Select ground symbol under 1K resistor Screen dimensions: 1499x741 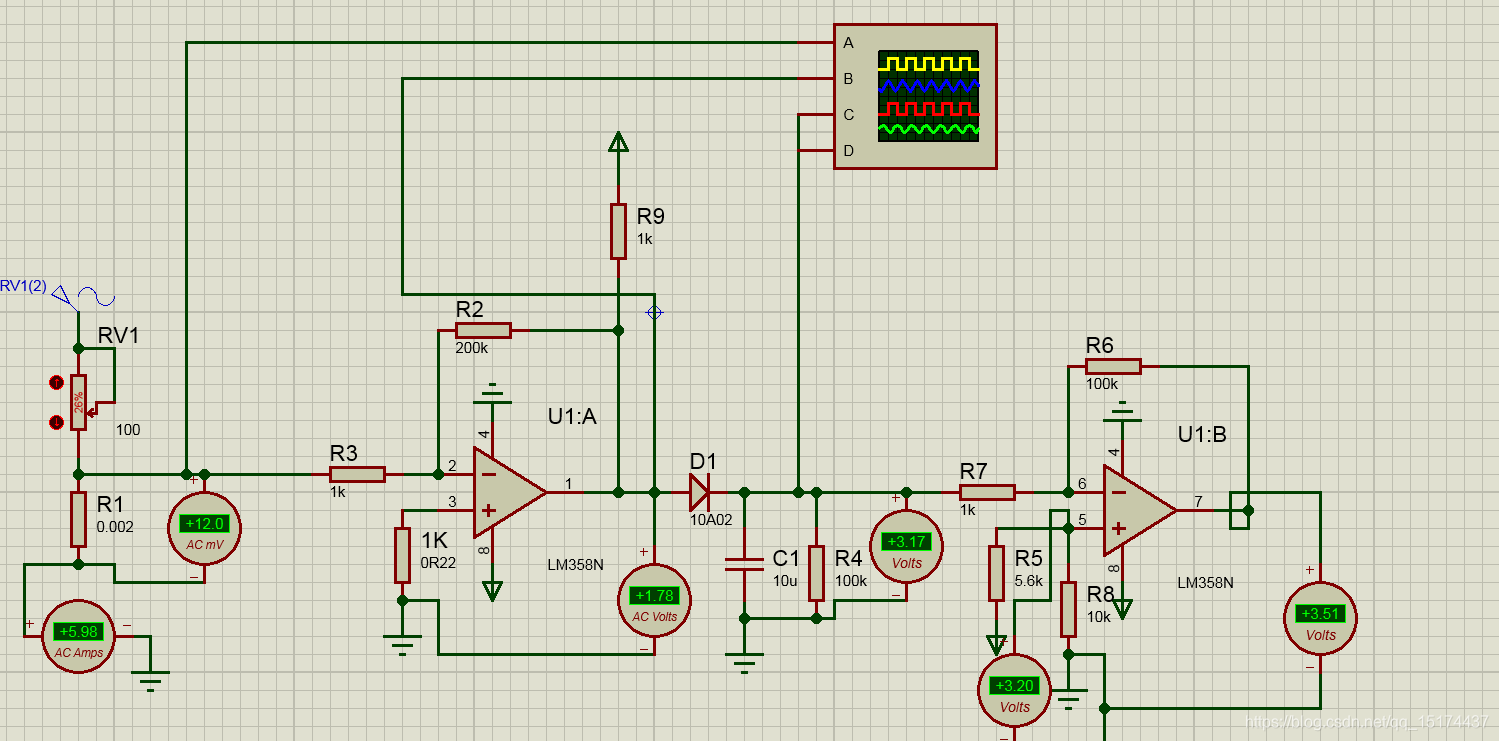click(402, 646)
